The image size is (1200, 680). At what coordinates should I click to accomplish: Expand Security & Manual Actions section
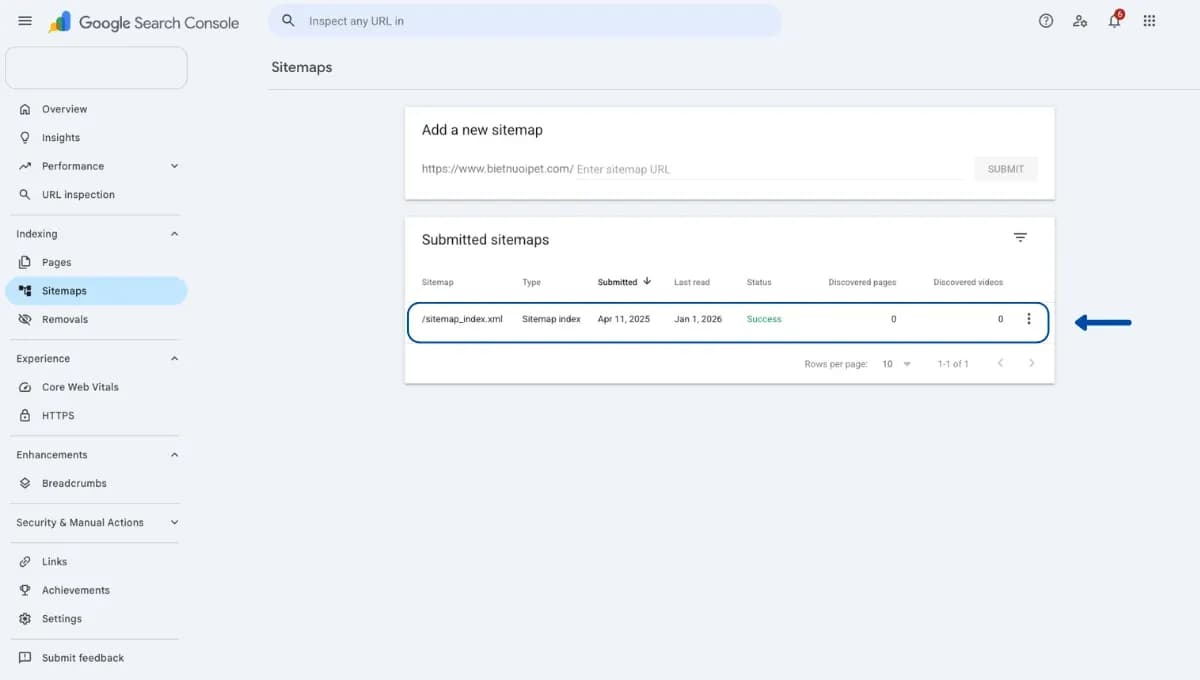tap(174, 522)
